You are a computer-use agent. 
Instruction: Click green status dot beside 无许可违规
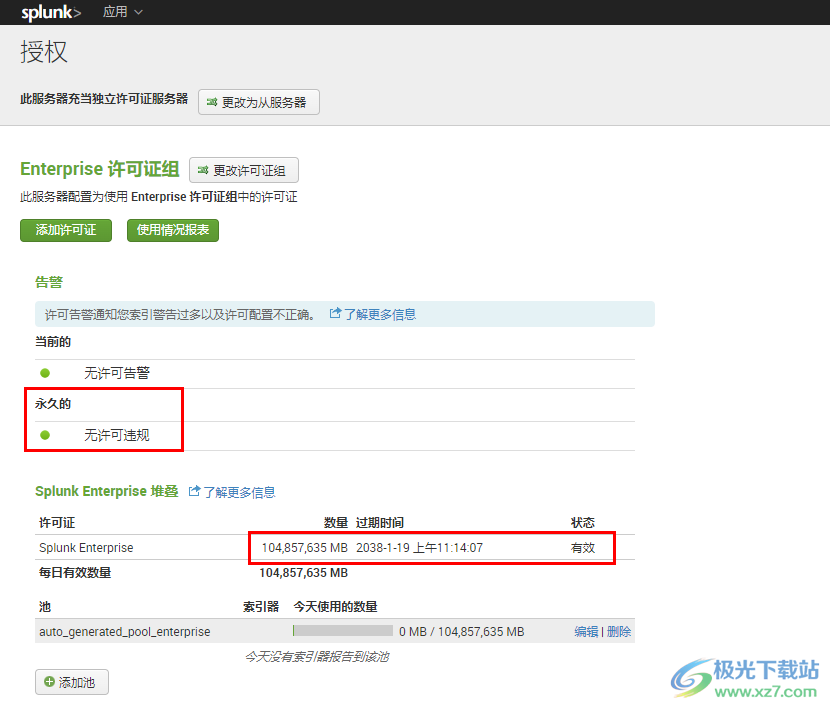pyautogui.click(x=45, y=435)
